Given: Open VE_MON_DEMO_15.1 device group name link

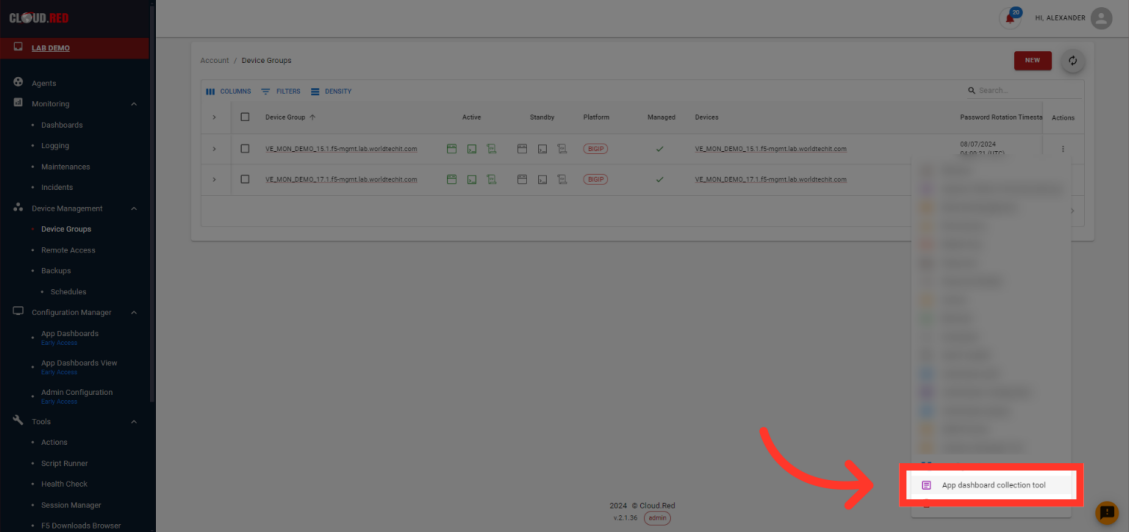Looking at the screenshot, I should pos(341,149).
